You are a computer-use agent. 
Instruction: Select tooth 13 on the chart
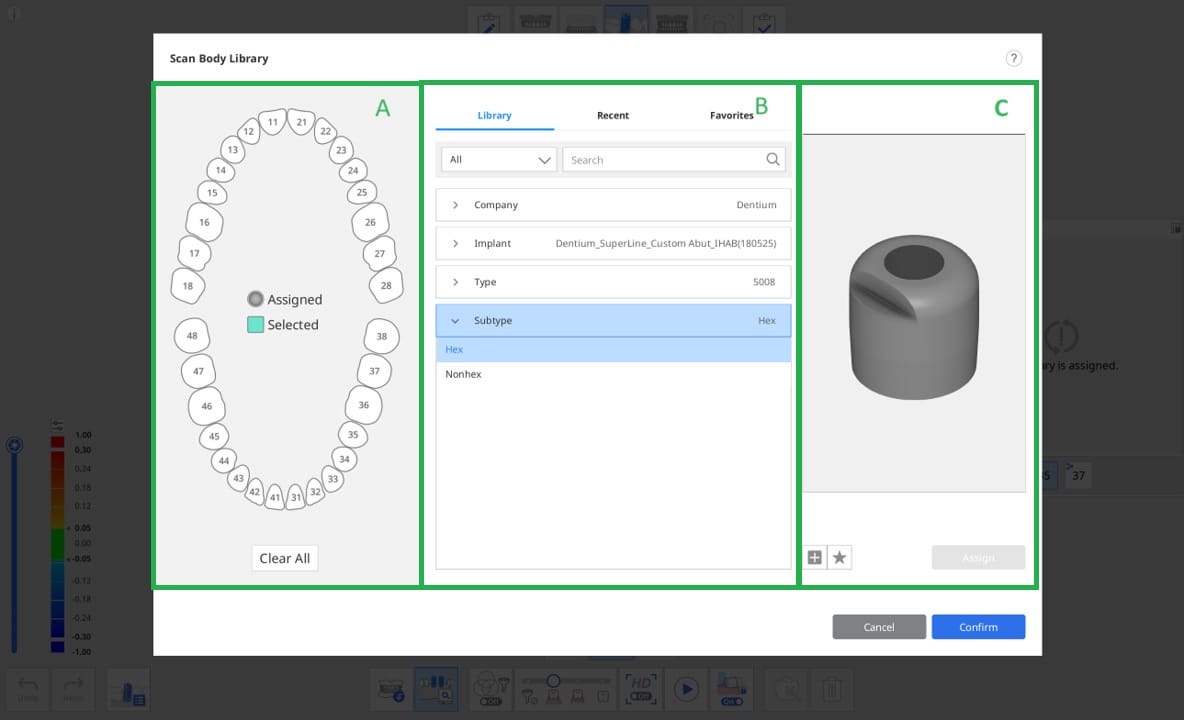point(233,149)
